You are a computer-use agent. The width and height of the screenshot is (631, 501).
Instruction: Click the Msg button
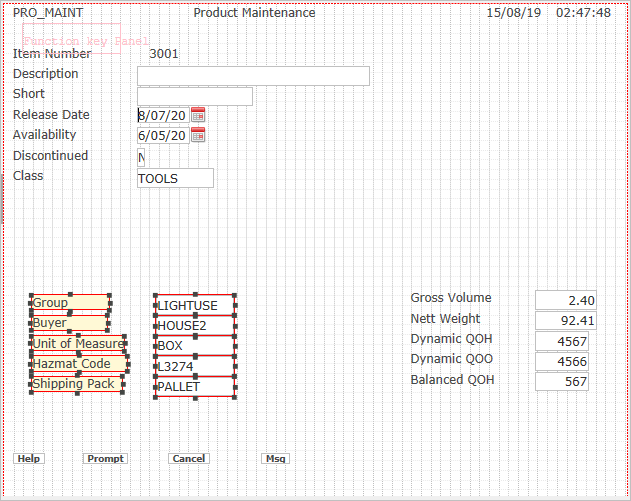click(x=276, y=459)
